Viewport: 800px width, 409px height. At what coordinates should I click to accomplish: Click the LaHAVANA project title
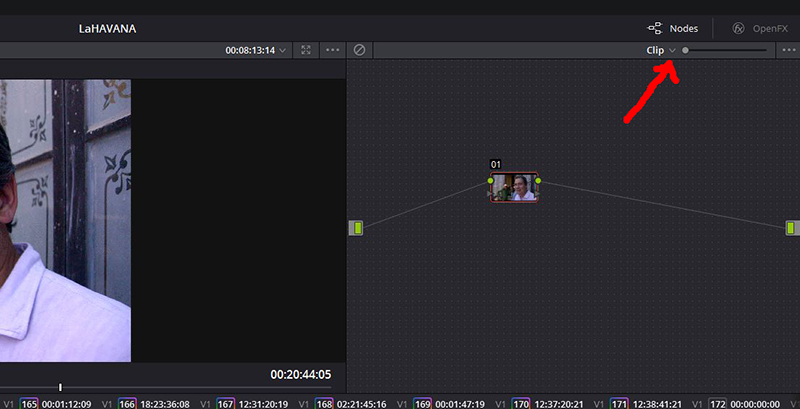(x=107, y=29)
